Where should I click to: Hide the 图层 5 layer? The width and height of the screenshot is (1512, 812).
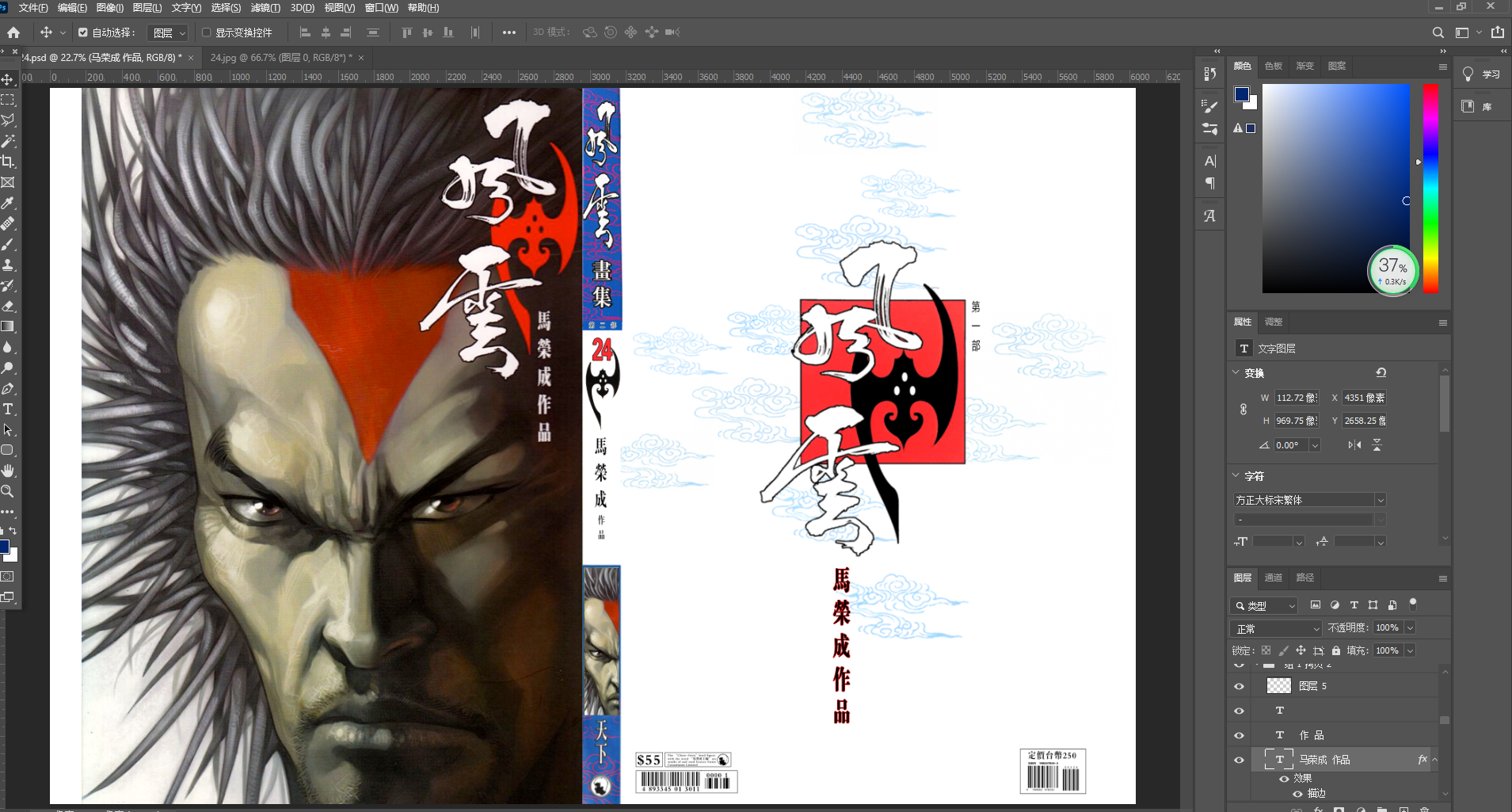tap(1240, 687)
